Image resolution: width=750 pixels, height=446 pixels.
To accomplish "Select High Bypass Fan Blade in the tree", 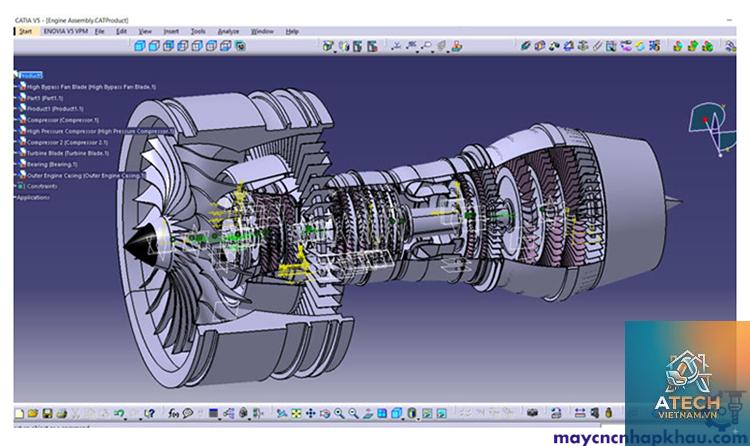I will 91,87.
